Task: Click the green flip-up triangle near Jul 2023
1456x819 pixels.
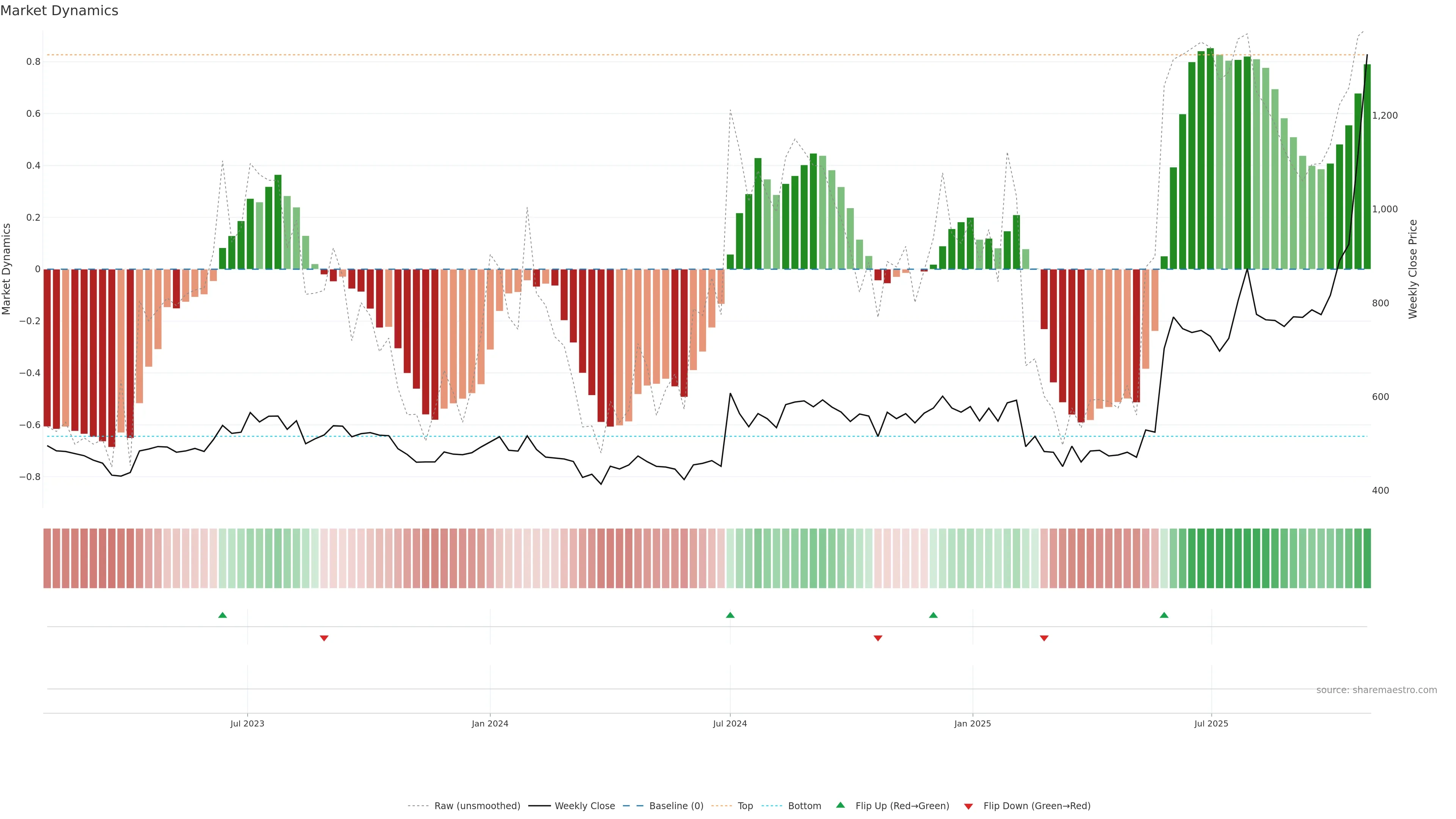Action: 223,615
